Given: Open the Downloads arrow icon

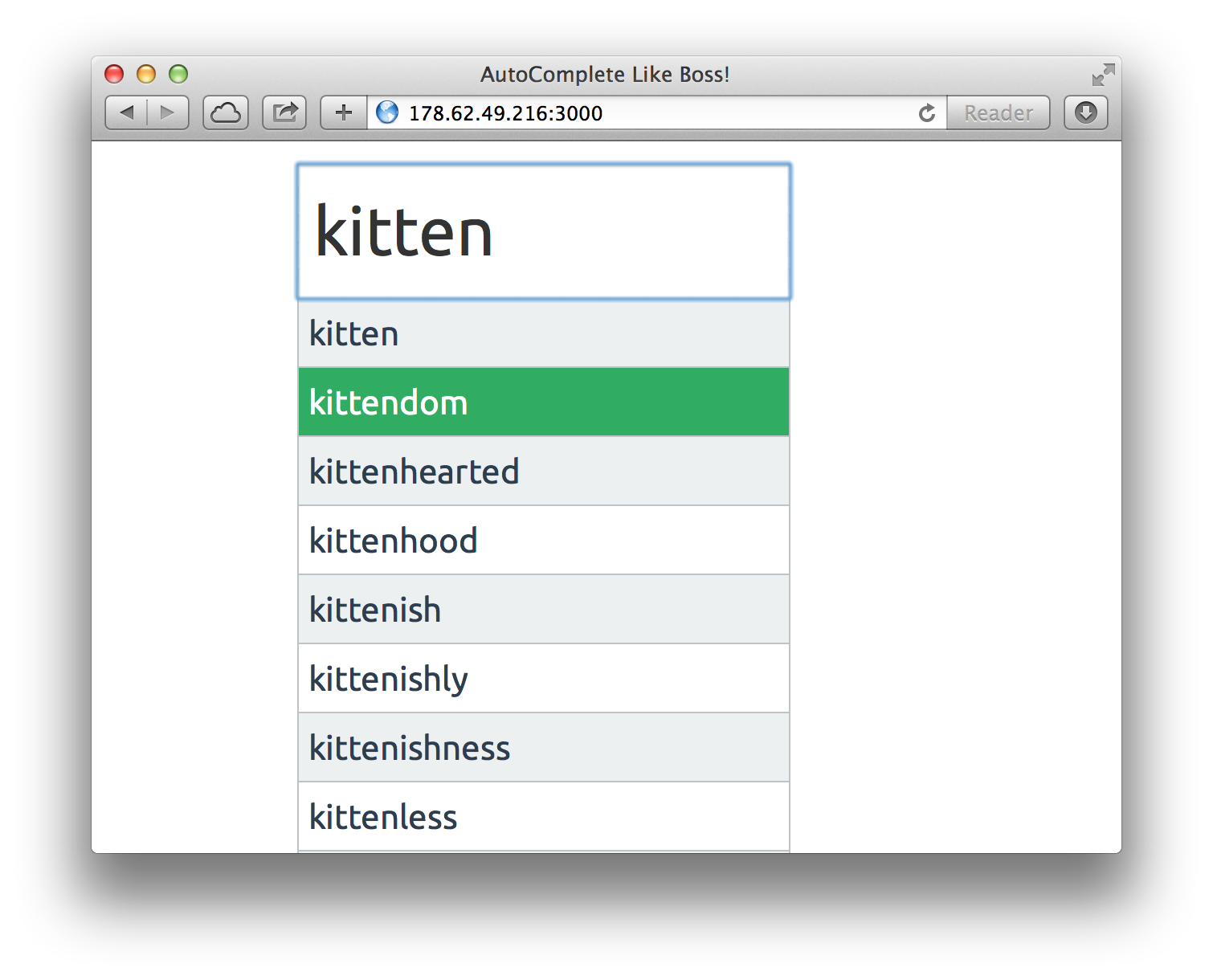Looking at the screenshot, I should pos(1086,112).
